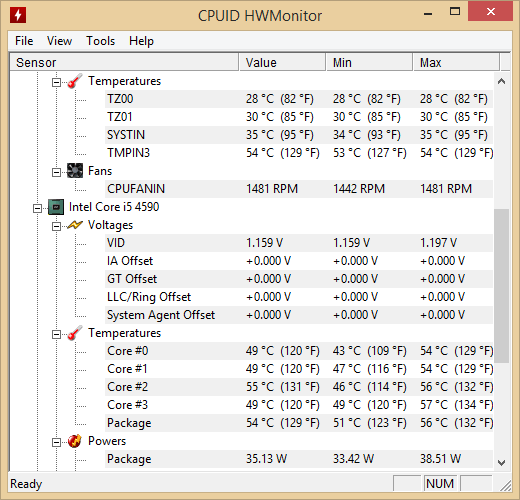
Task: Click the scrollbar down arrow
Action: click(501, 462)
